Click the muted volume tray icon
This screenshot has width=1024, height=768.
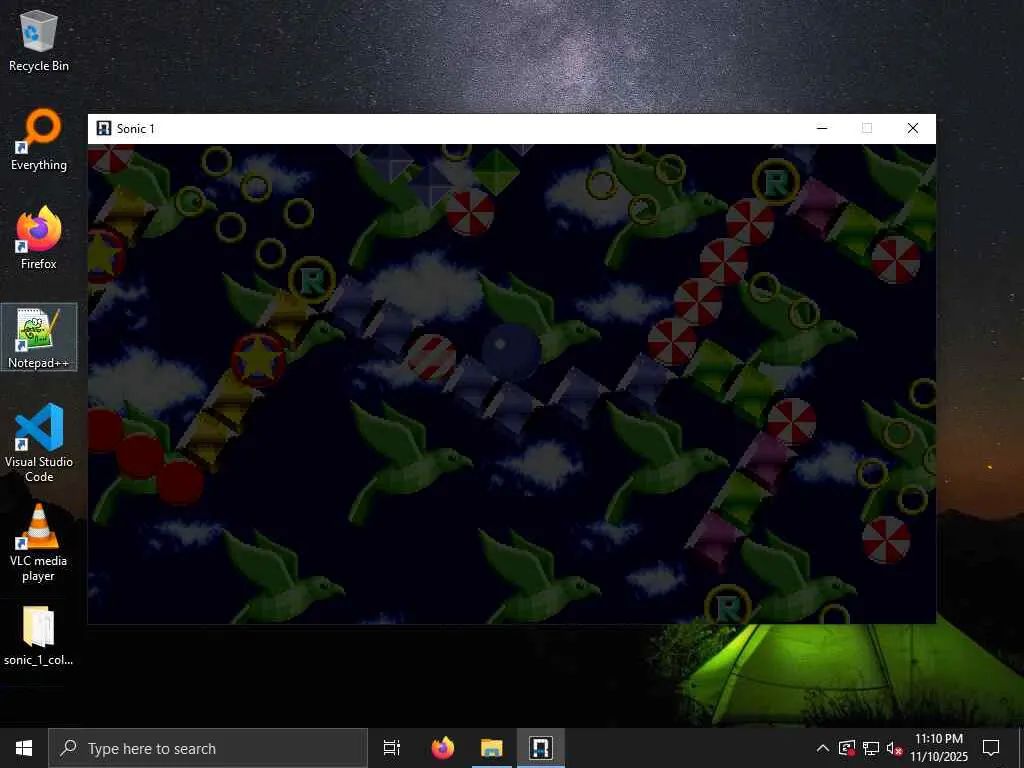(x=894, y=749)
